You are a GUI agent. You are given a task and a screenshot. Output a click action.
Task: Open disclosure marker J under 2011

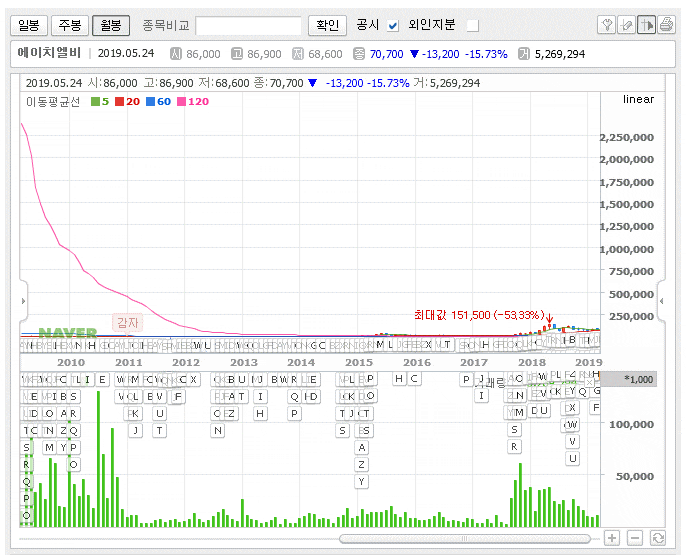136,430
